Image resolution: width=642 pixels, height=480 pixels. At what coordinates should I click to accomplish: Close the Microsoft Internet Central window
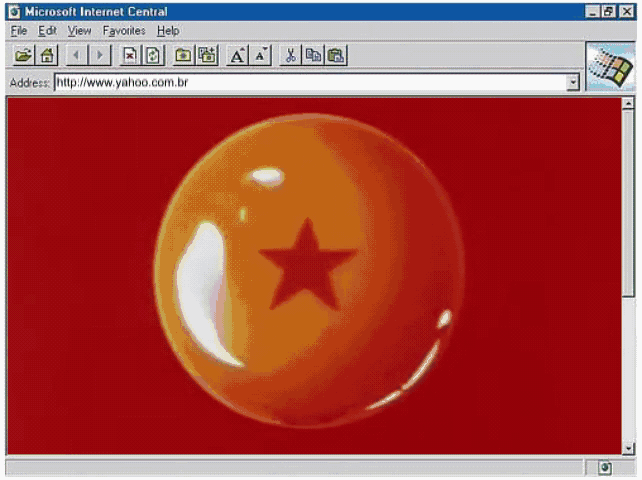click(626, 12)
